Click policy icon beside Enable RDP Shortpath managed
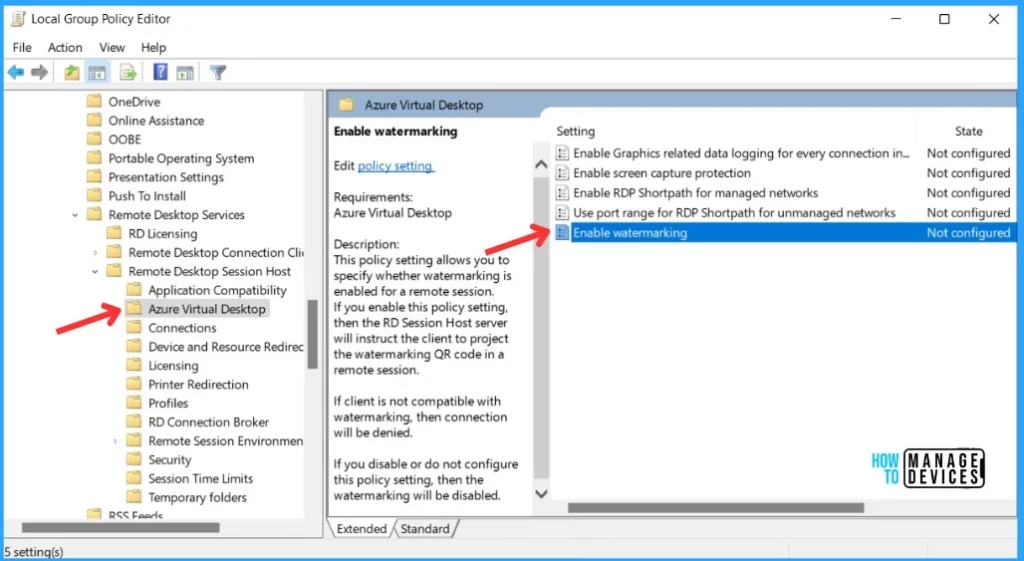1024x561 pixels. pyautogui.click(x=562, y=193)
